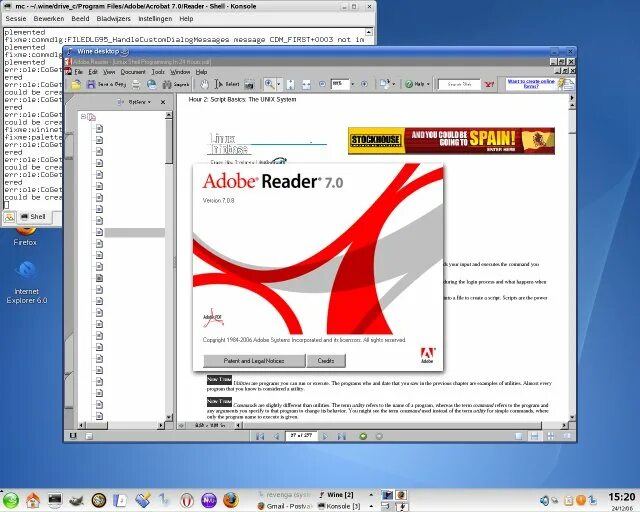Open the Window menu
This screenshot has height=512, width=640.
tap(180, 72)
